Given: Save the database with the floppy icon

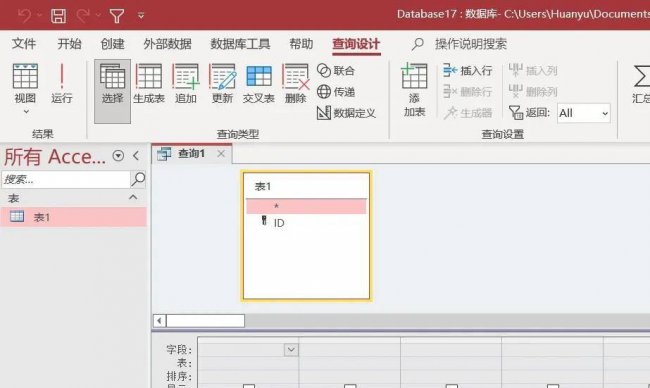Looking at the screenshot, I should (58, 16).
